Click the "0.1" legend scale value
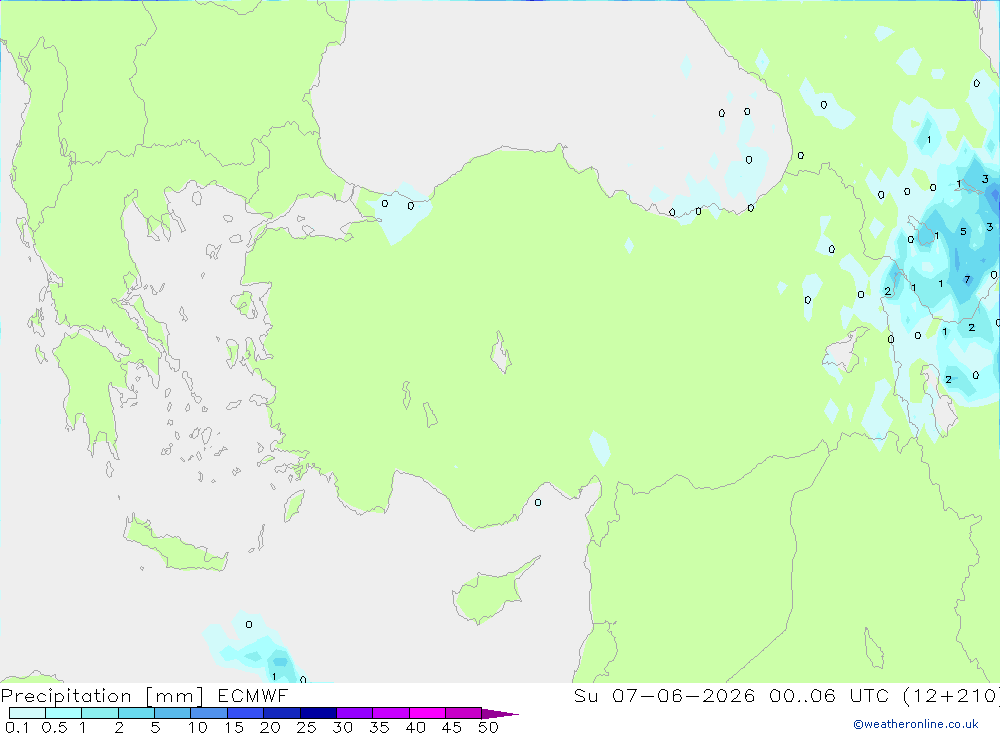1000x733 pixels. (17, 727)
